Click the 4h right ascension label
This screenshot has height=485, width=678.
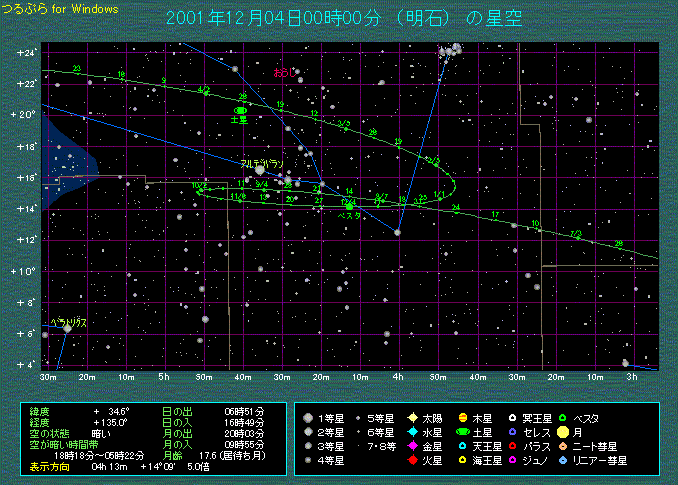tap(398, 377)
